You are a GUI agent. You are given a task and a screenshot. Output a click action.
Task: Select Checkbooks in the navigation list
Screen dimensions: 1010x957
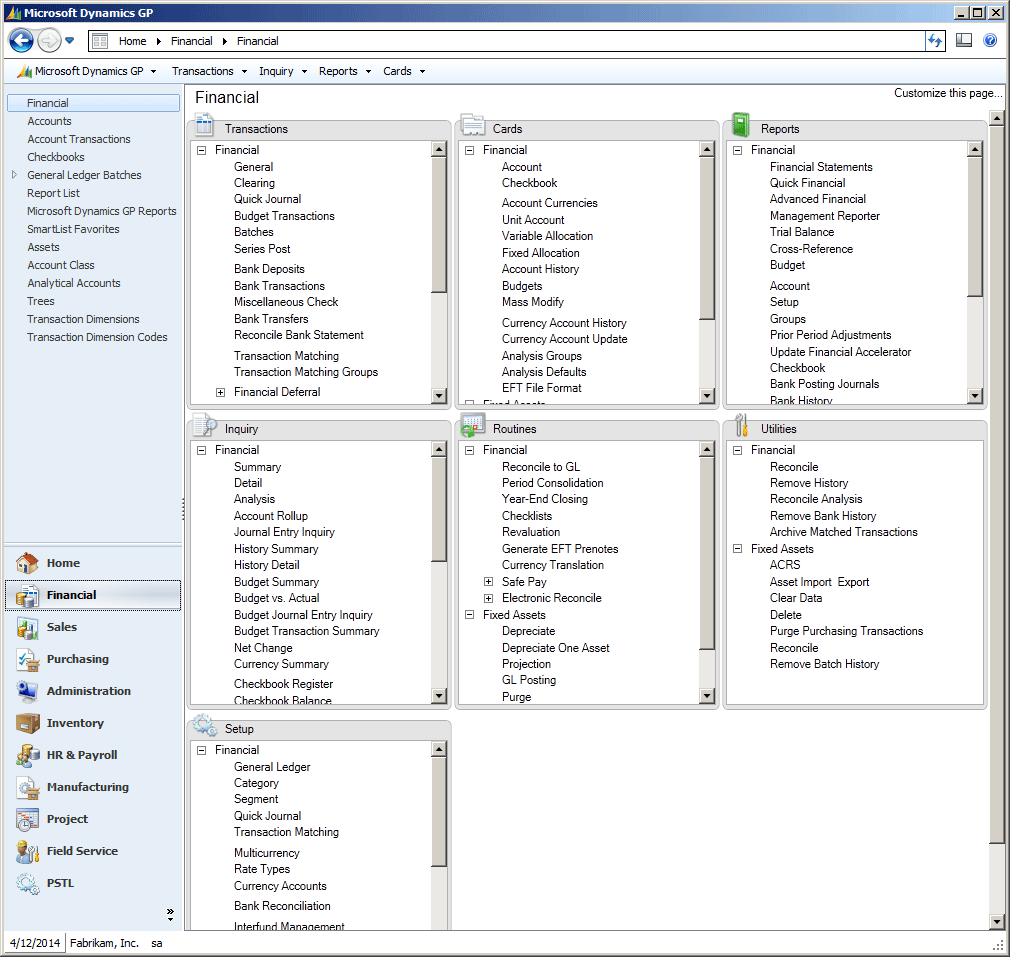[56, 157]
